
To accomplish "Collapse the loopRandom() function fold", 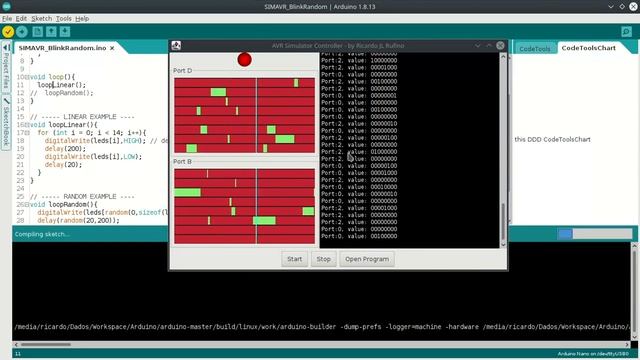I will tap(27, 204).
